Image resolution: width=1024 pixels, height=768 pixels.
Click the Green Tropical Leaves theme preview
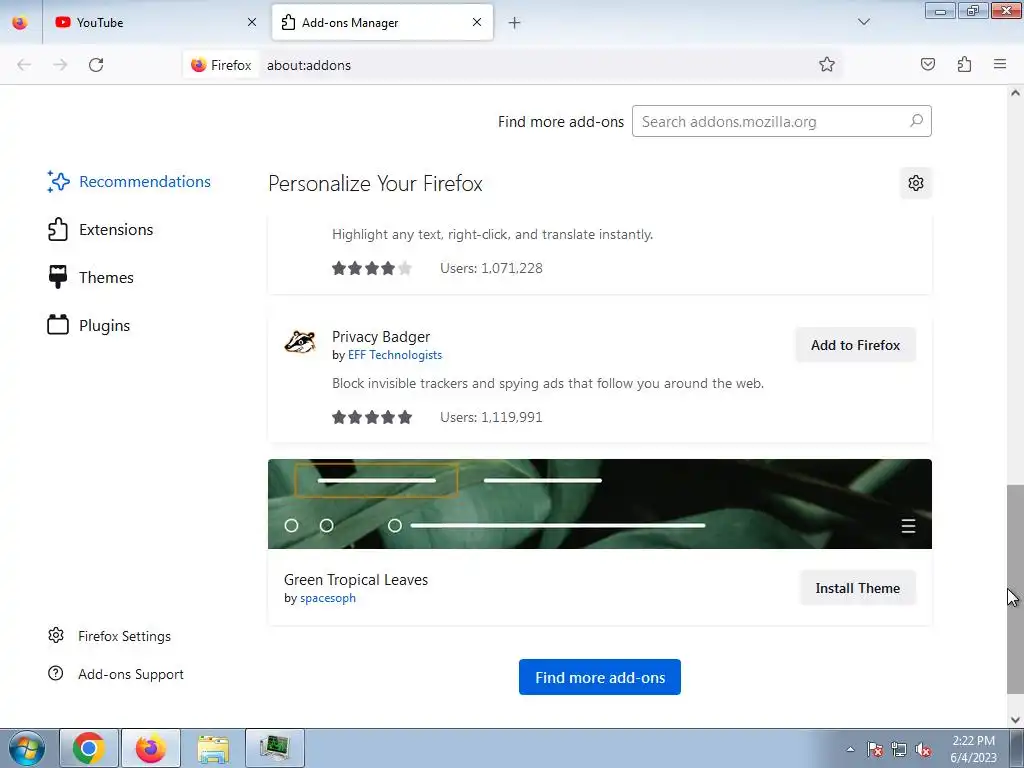coord(600,504)
